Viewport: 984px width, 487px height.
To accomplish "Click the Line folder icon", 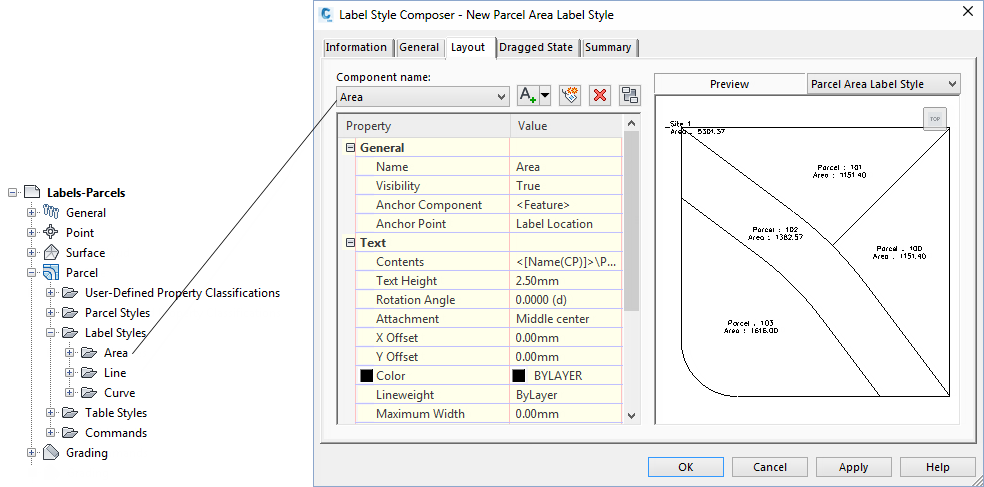I will pos(89,373).
